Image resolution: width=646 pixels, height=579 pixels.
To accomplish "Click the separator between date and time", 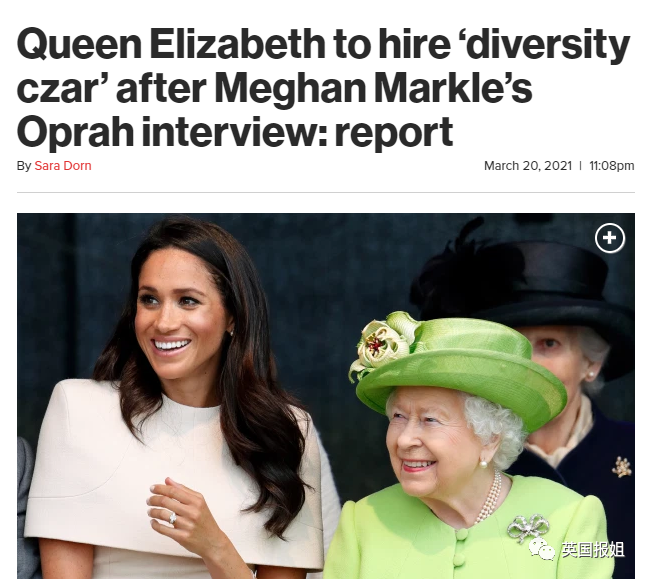I will coord(580,166).
